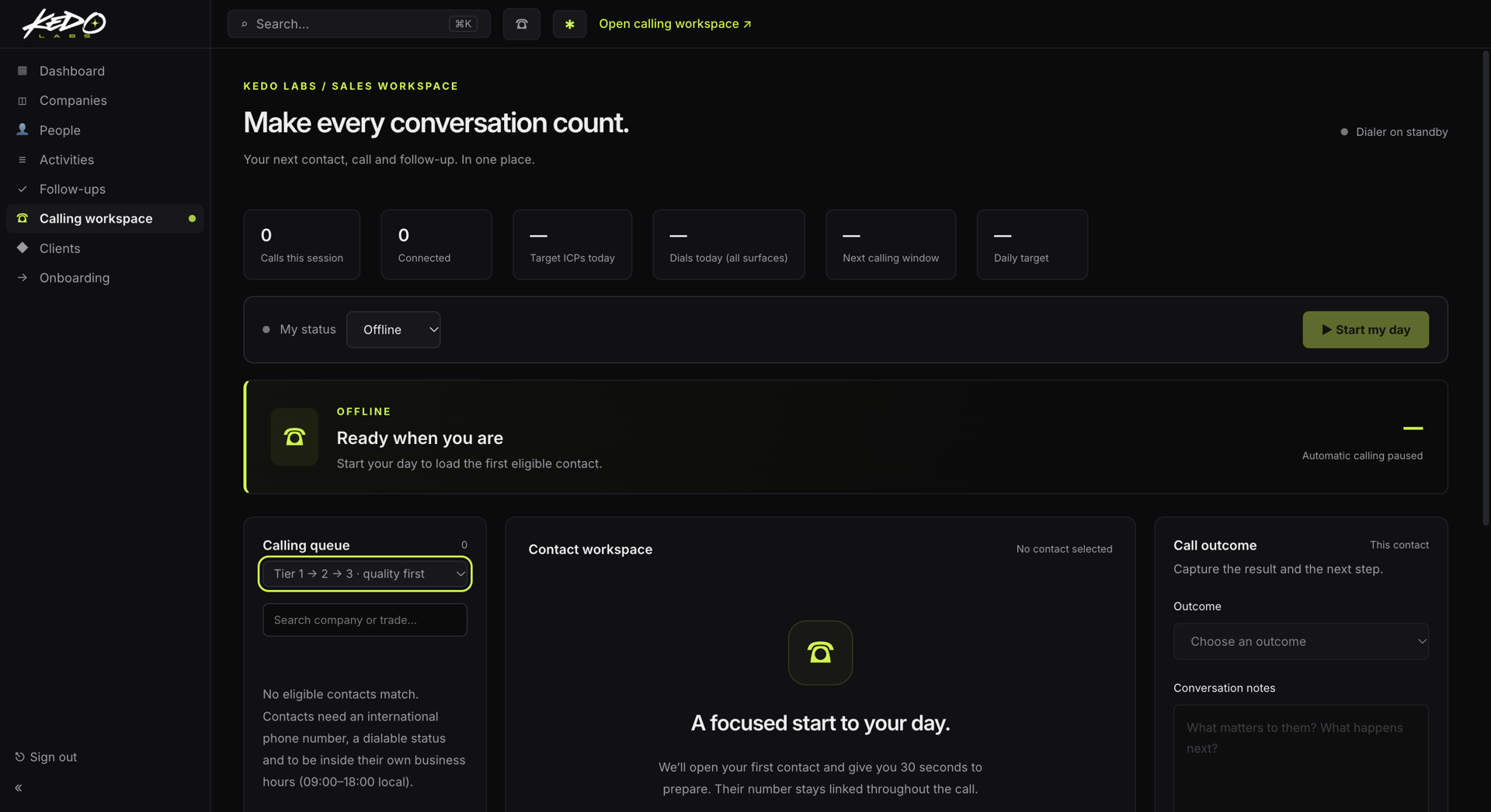Viewport: 1491px width, 812px height.
Task: Click the Dialer on standby status text
Action: click(x=1402, y=132)
